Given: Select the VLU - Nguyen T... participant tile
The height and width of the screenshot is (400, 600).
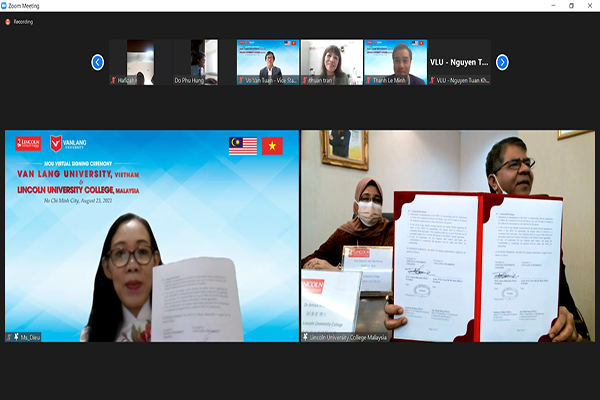Looking at the screenshot, I should coord(459,62).
